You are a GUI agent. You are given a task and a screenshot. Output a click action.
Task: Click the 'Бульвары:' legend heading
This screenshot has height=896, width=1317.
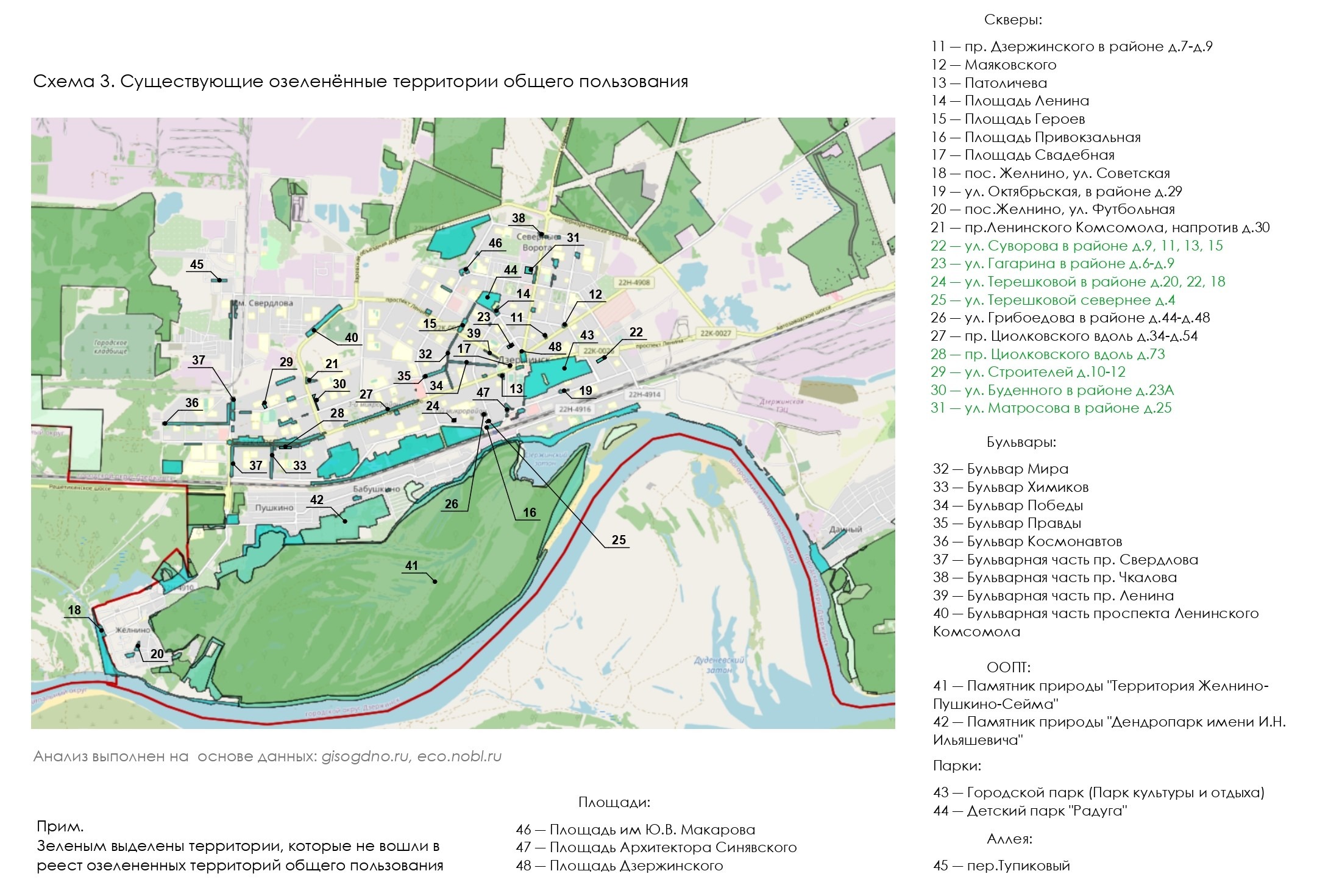point(1021,443)
